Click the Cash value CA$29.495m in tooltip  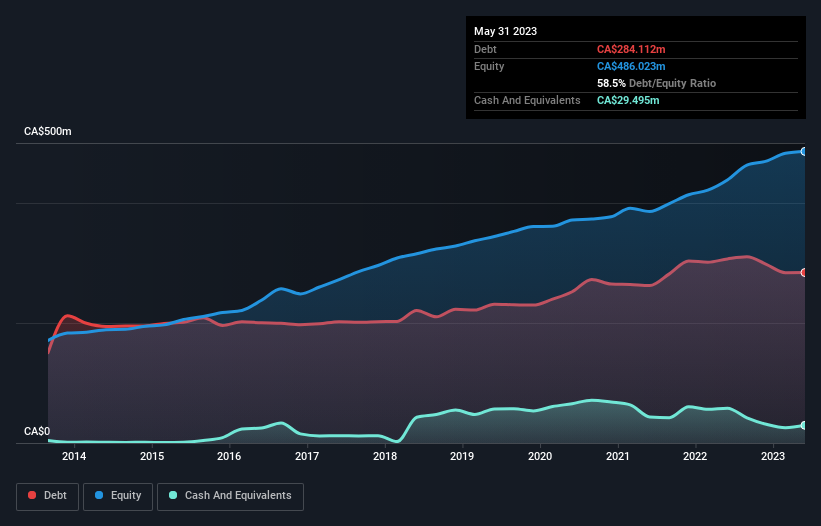(628, 100)
